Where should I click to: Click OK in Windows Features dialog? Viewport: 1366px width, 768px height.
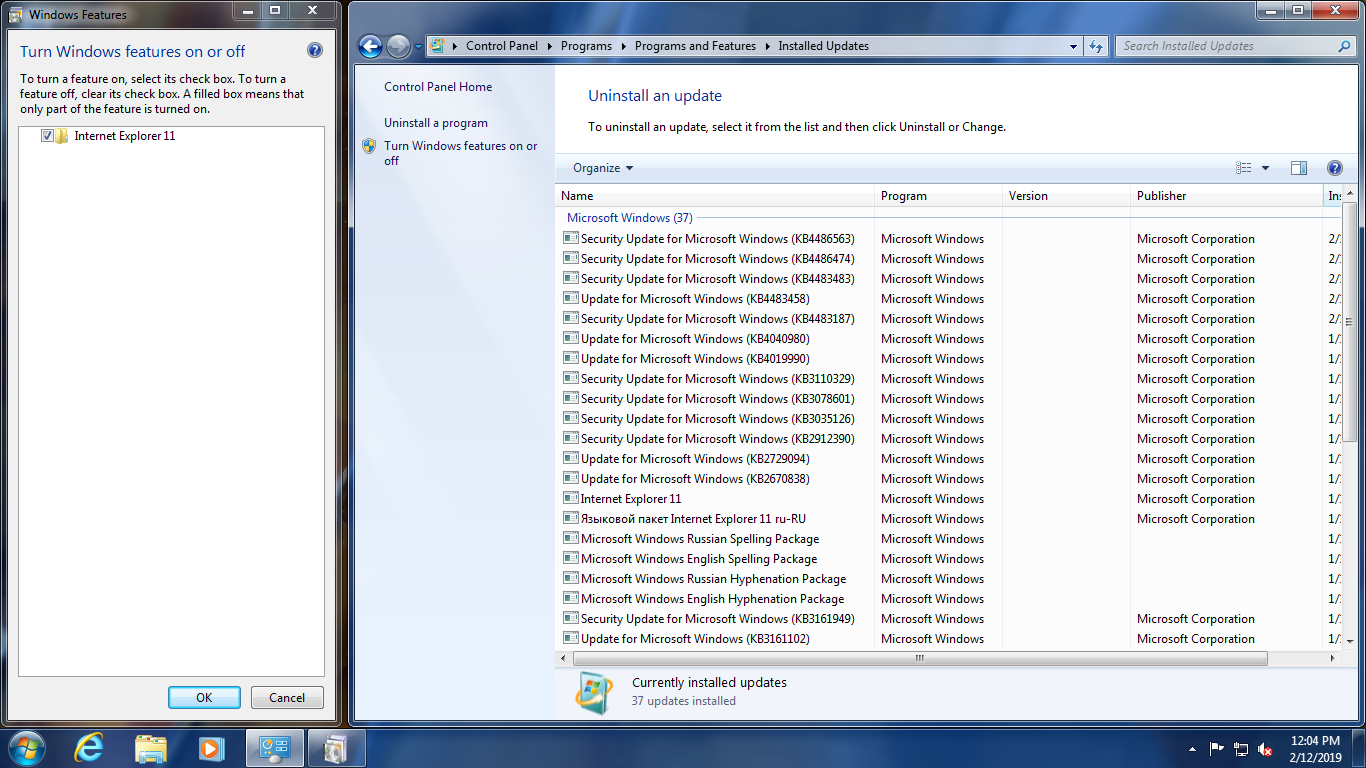click(x=204, y=698)
